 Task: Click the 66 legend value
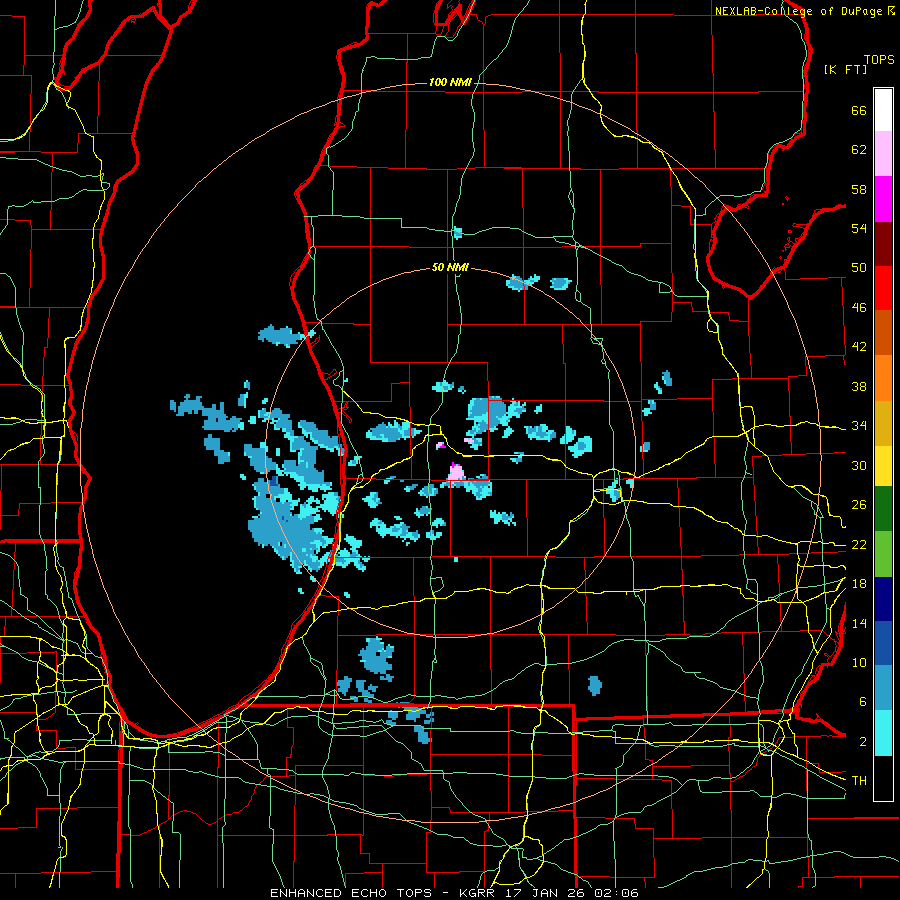(859, 111)
